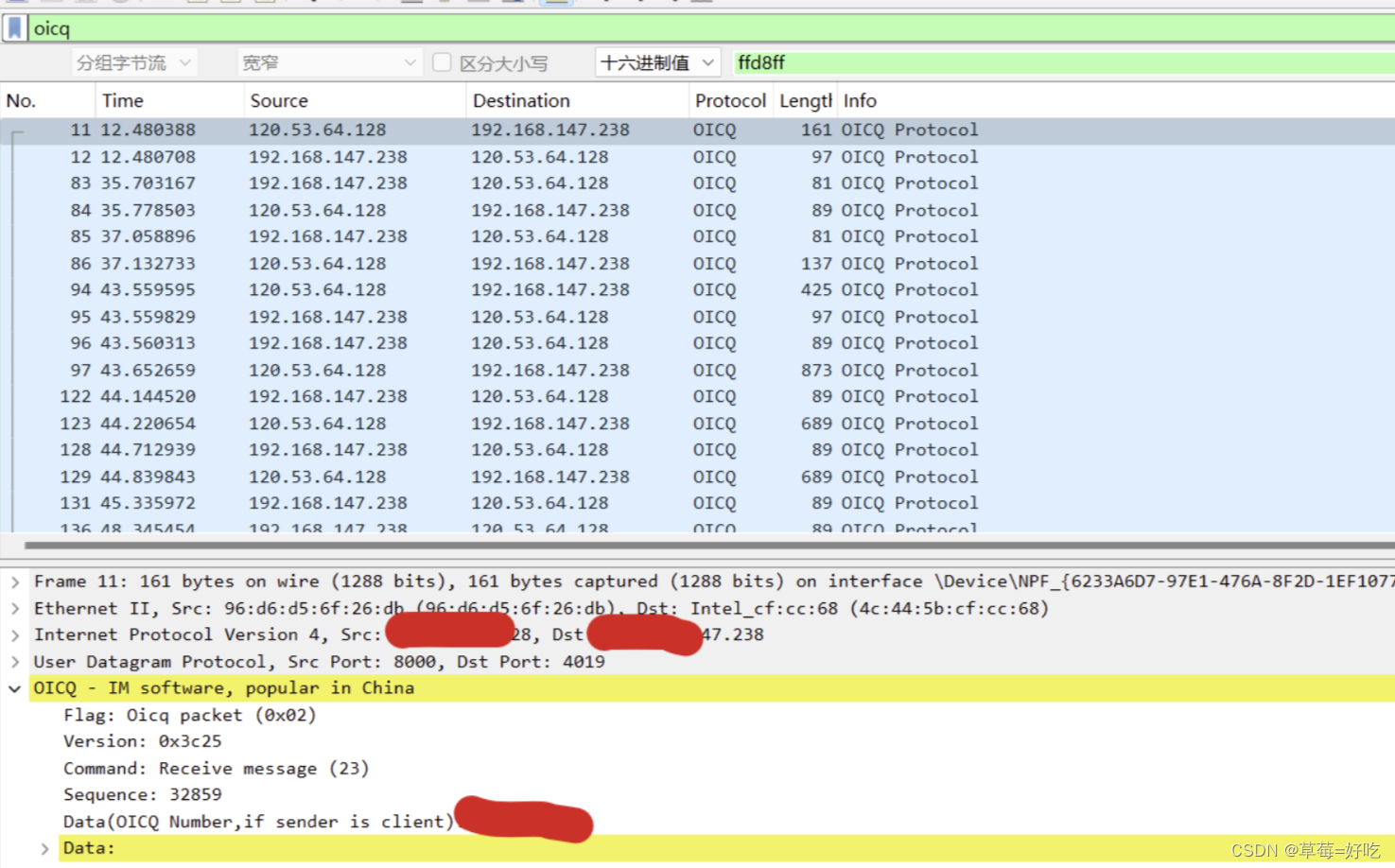The width and height of the screenshot is (1395, 868).
Task: Click the Source column header
Action: pyautogui.click(x=279, y=100)
